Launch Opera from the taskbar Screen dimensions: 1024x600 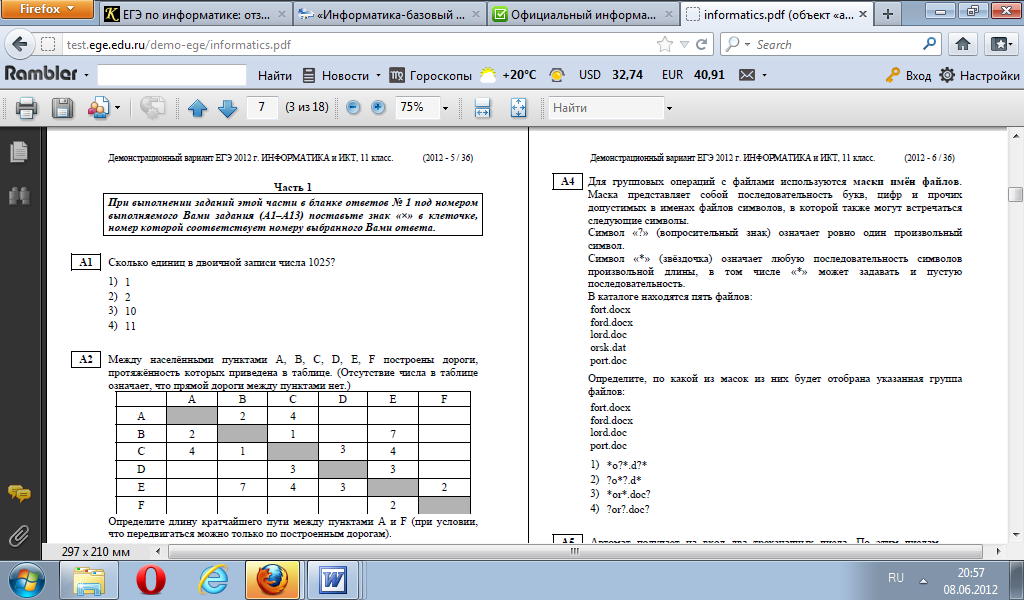pyautogui.click(x=151, y=580)
